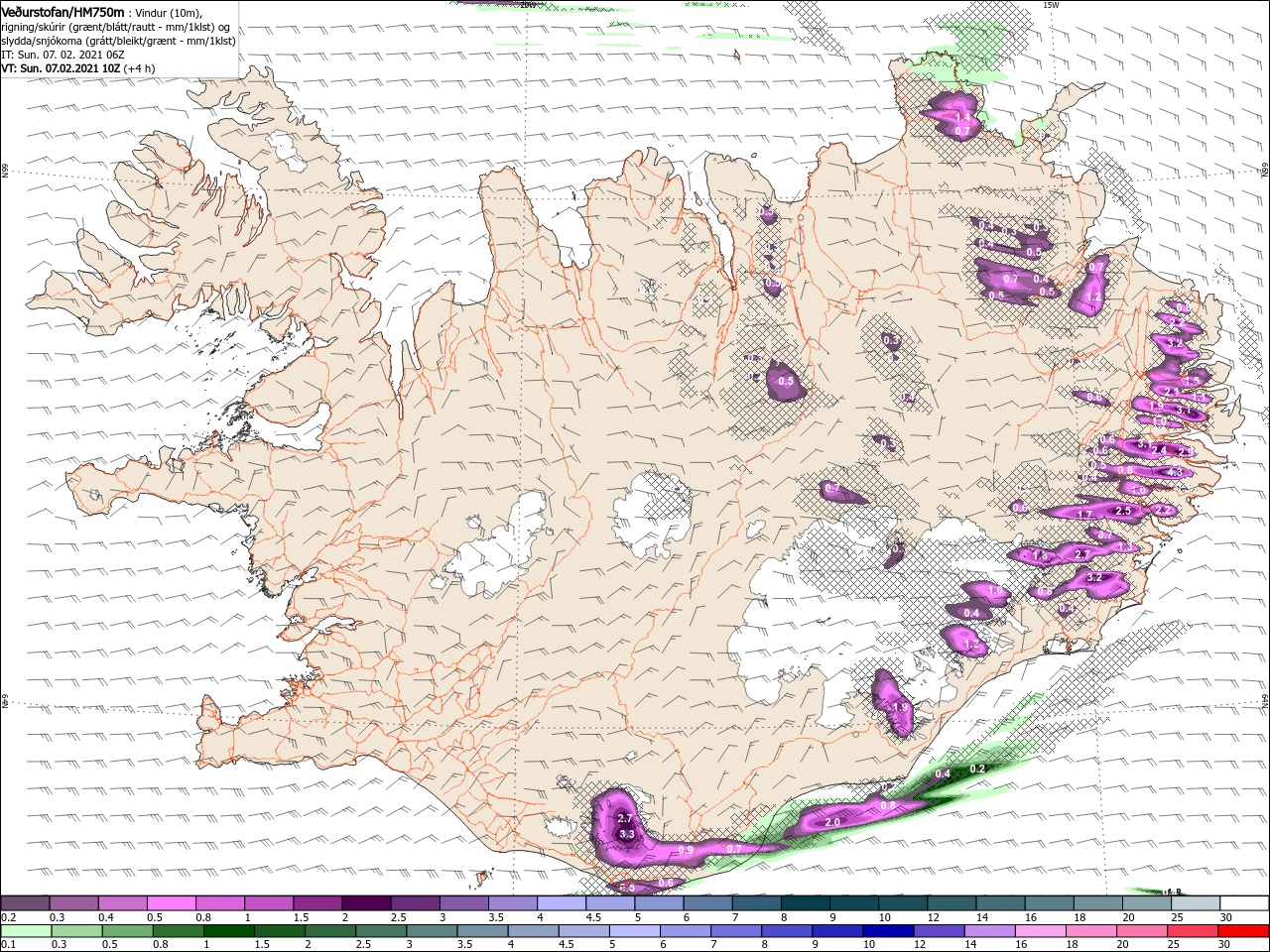Click the Veðurstofan/HM750m title text
Image resolution: width=1270 pixels, height=952 pixels.
(63, 11)
